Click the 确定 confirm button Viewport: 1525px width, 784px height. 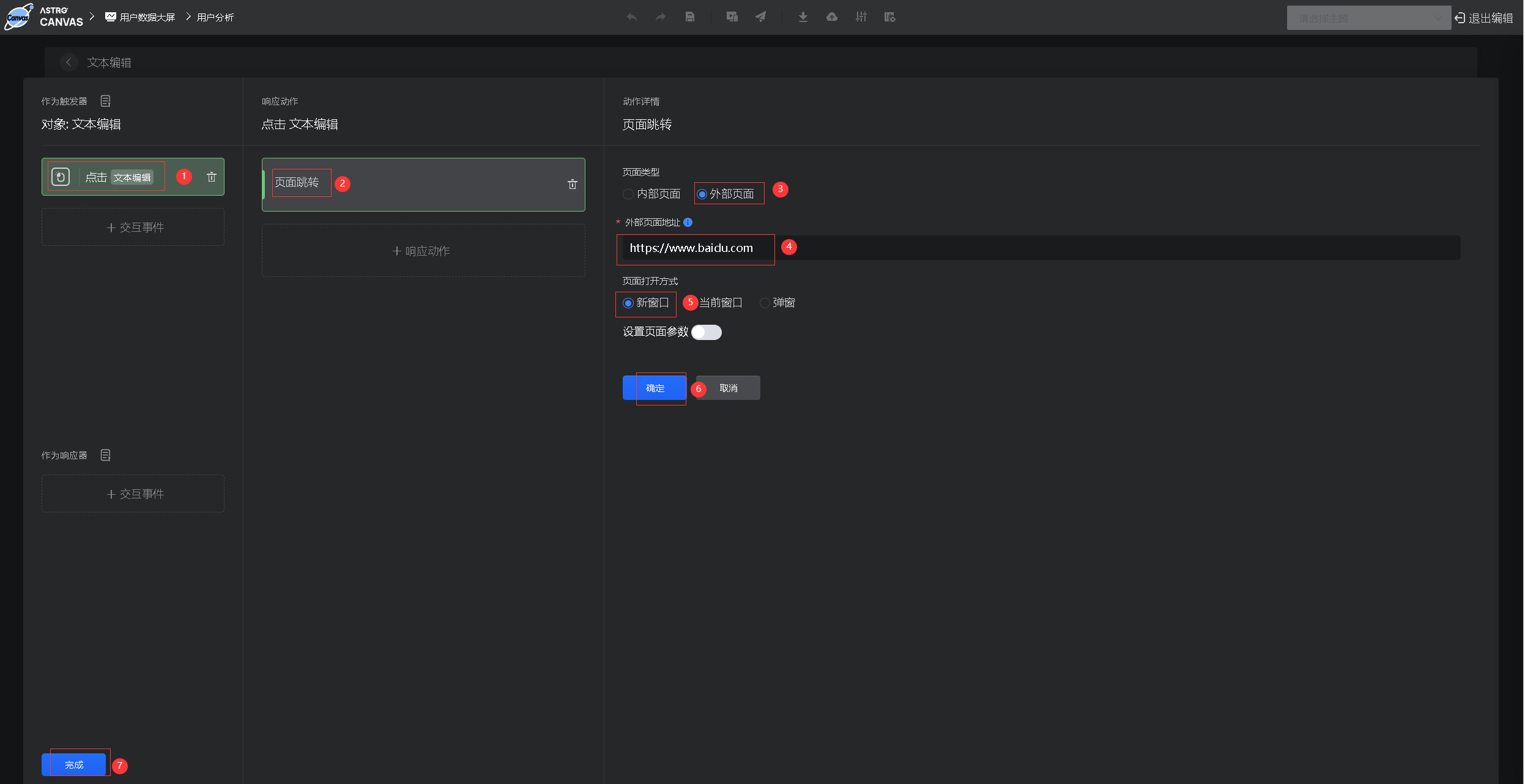coord(655,388)
